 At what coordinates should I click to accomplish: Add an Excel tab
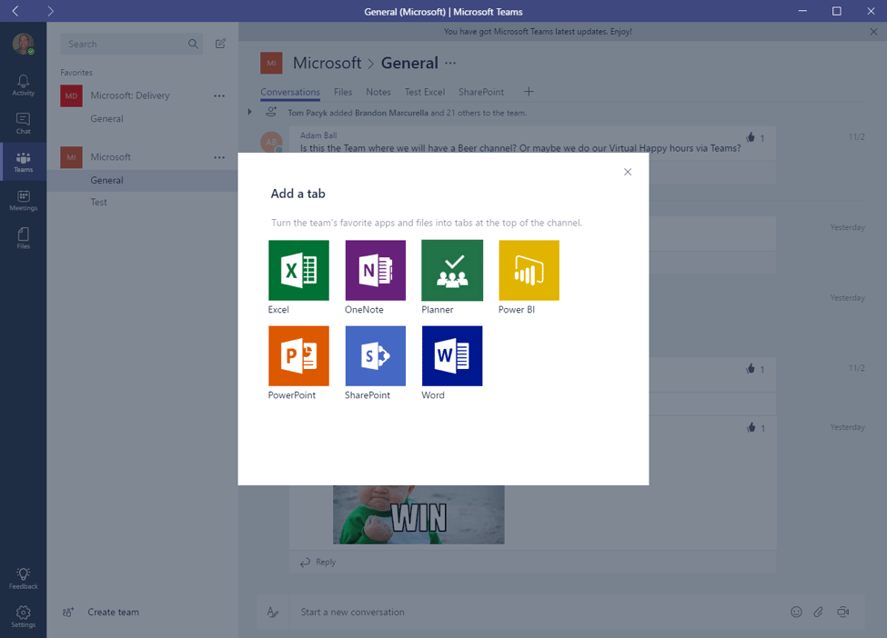[299, 270]
